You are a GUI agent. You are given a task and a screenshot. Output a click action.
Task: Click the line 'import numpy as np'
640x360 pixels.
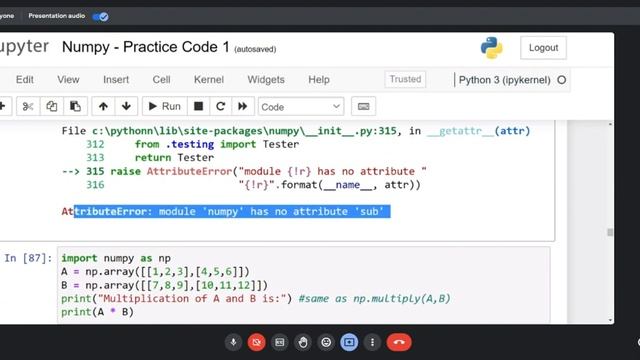[116, 258]
